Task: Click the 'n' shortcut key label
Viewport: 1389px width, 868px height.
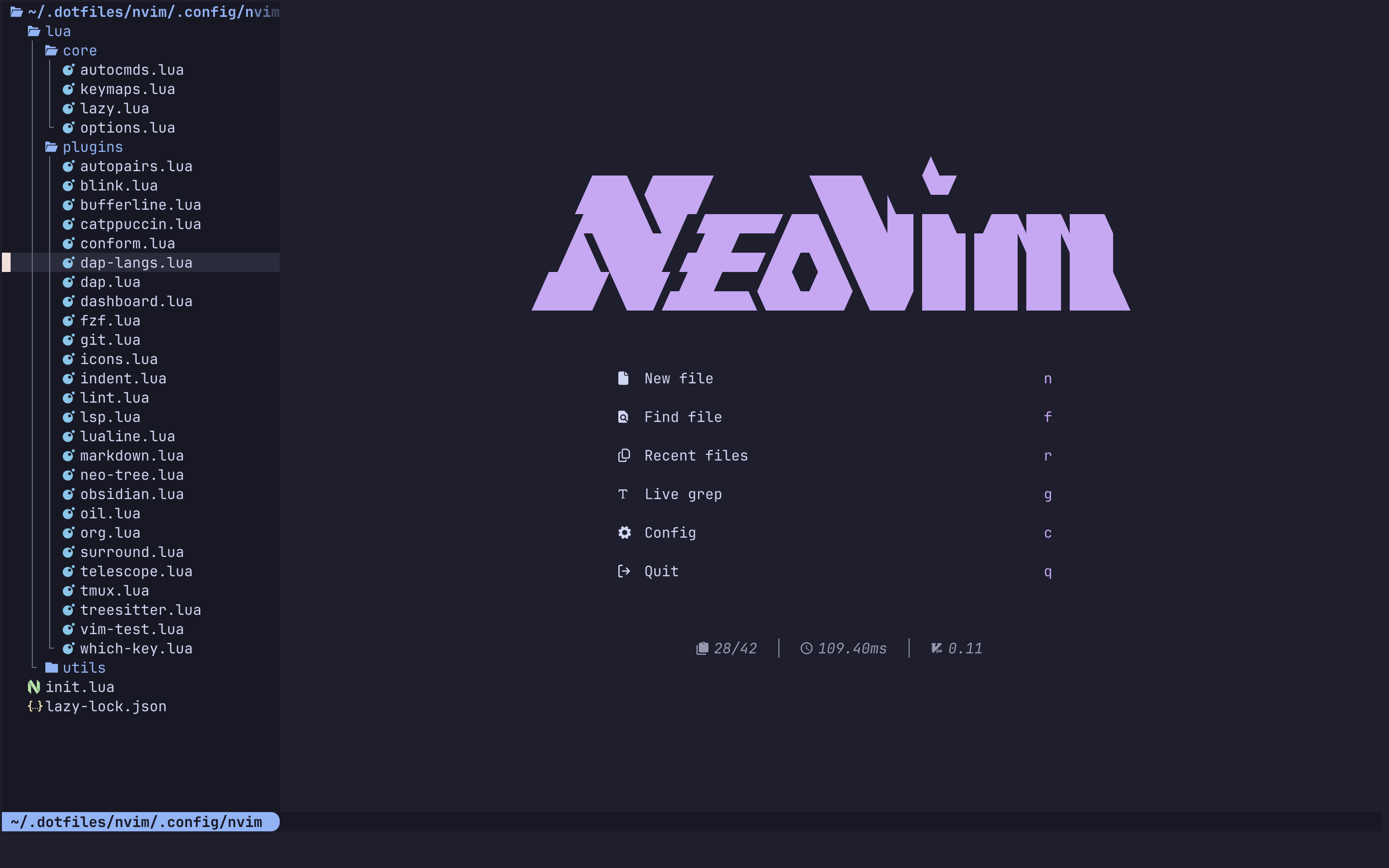Action: (1048, 379)
